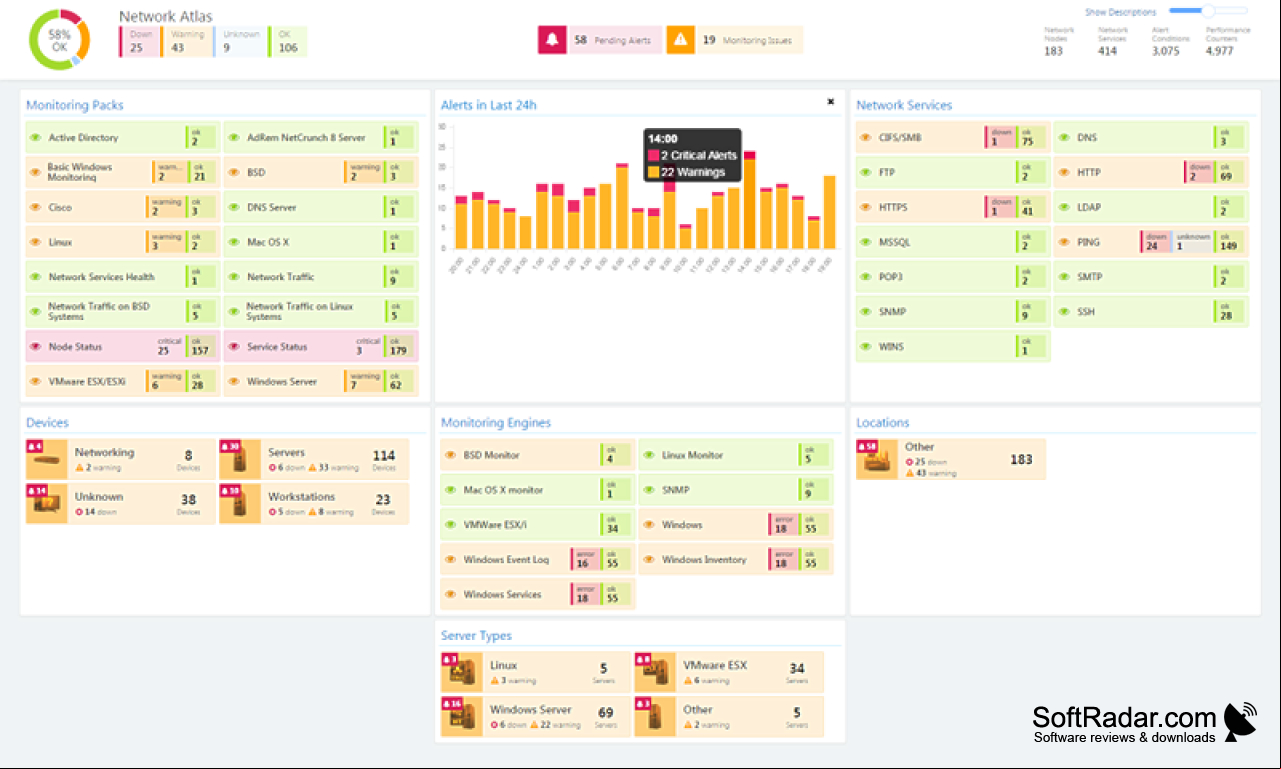The height and width of the screenshot is (769, 1281).
Task: Select the 14:00 bar in alerts chart
Action: [749, 200]
